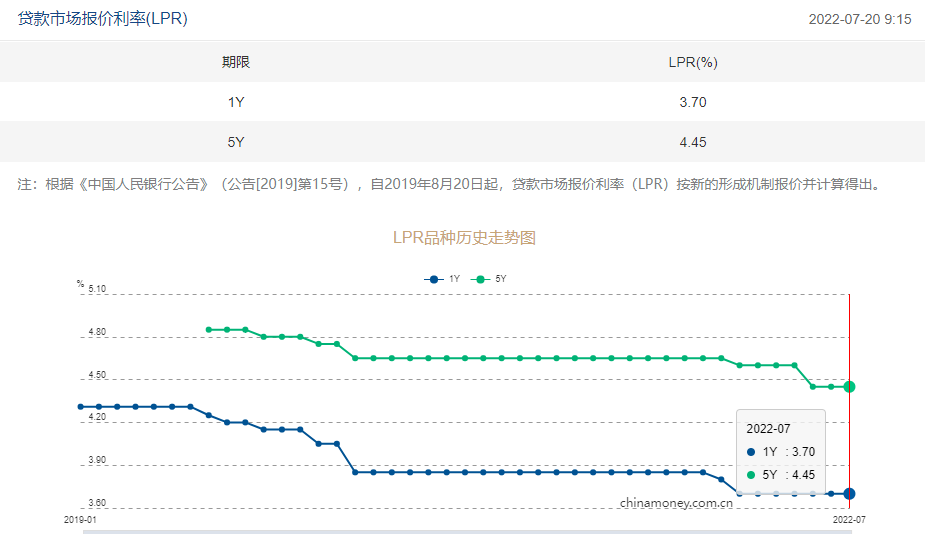This screenshot has height=534, width=925.
Task: Click the first green 5Y data point
Action: pos(208,329)
